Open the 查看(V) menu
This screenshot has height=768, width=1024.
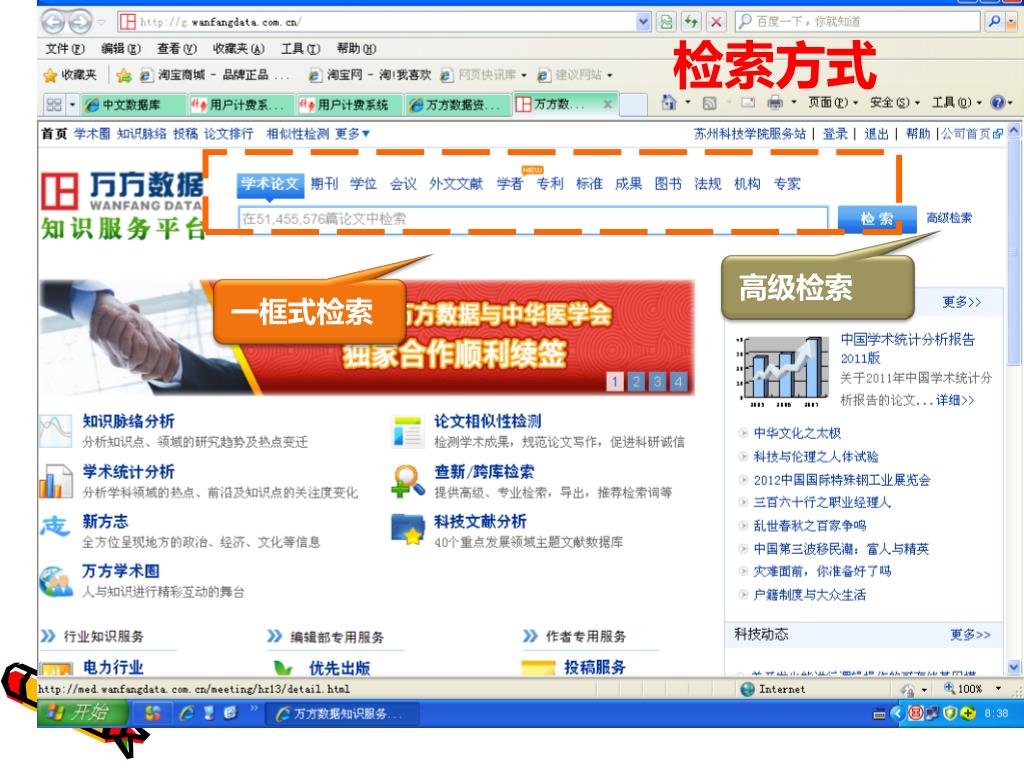pos(176,49)
